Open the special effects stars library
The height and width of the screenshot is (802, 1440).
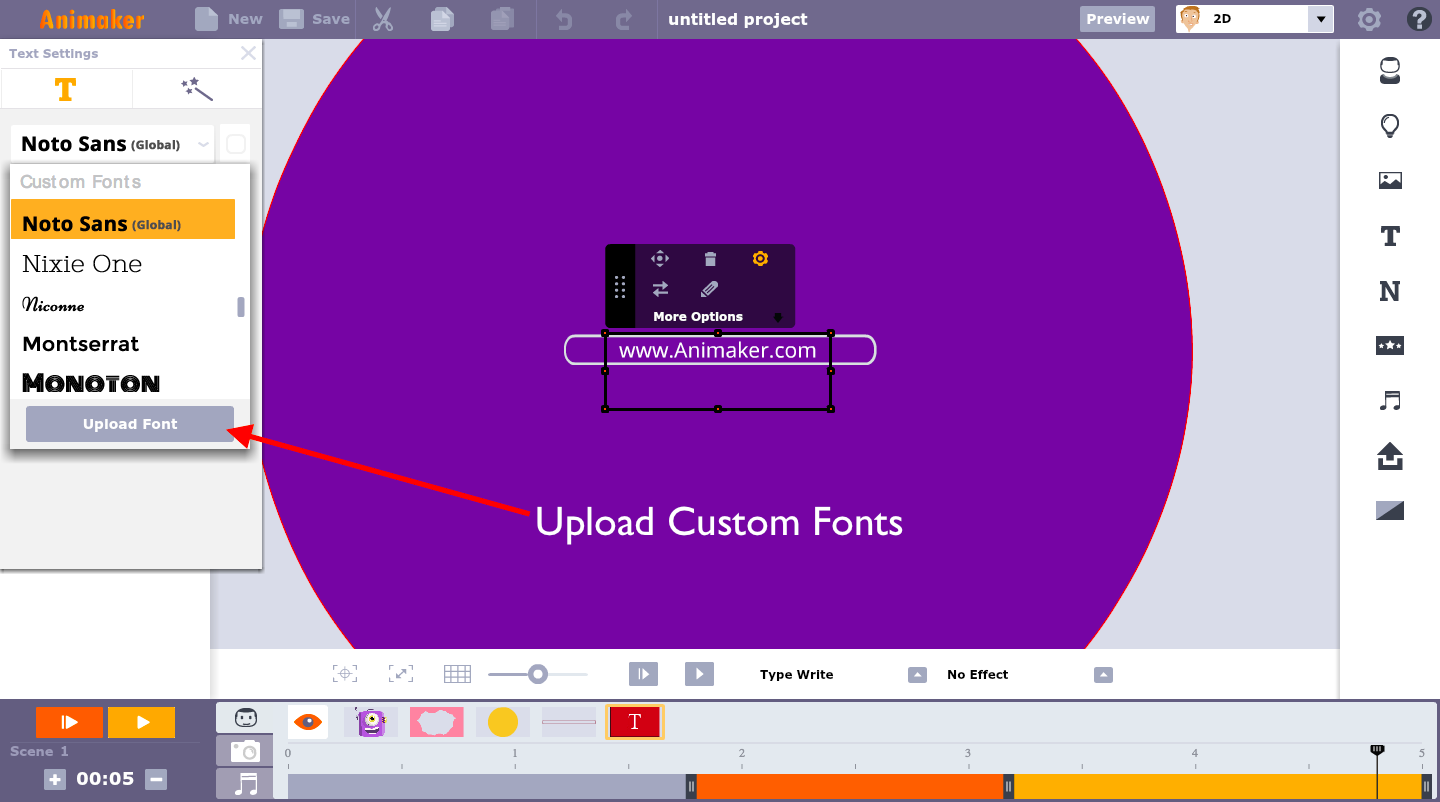coord(1390,346)
